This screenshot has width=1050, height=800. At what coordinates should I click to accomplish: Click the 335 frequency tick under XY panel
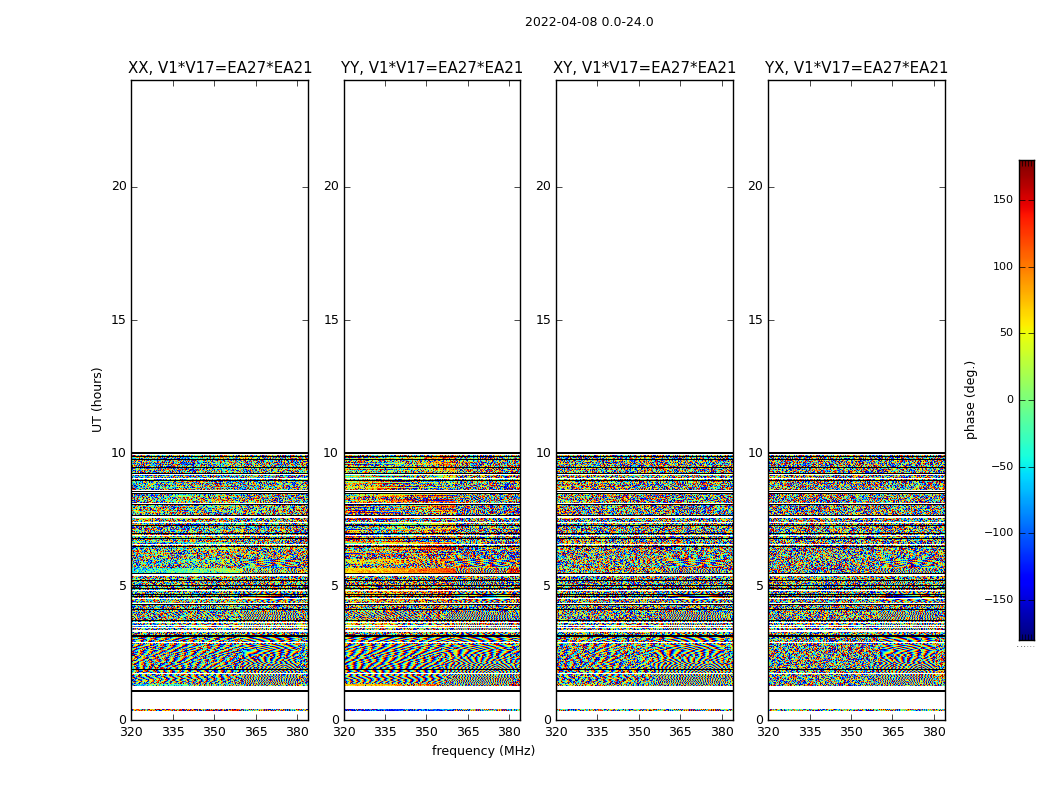pos(597,732)
